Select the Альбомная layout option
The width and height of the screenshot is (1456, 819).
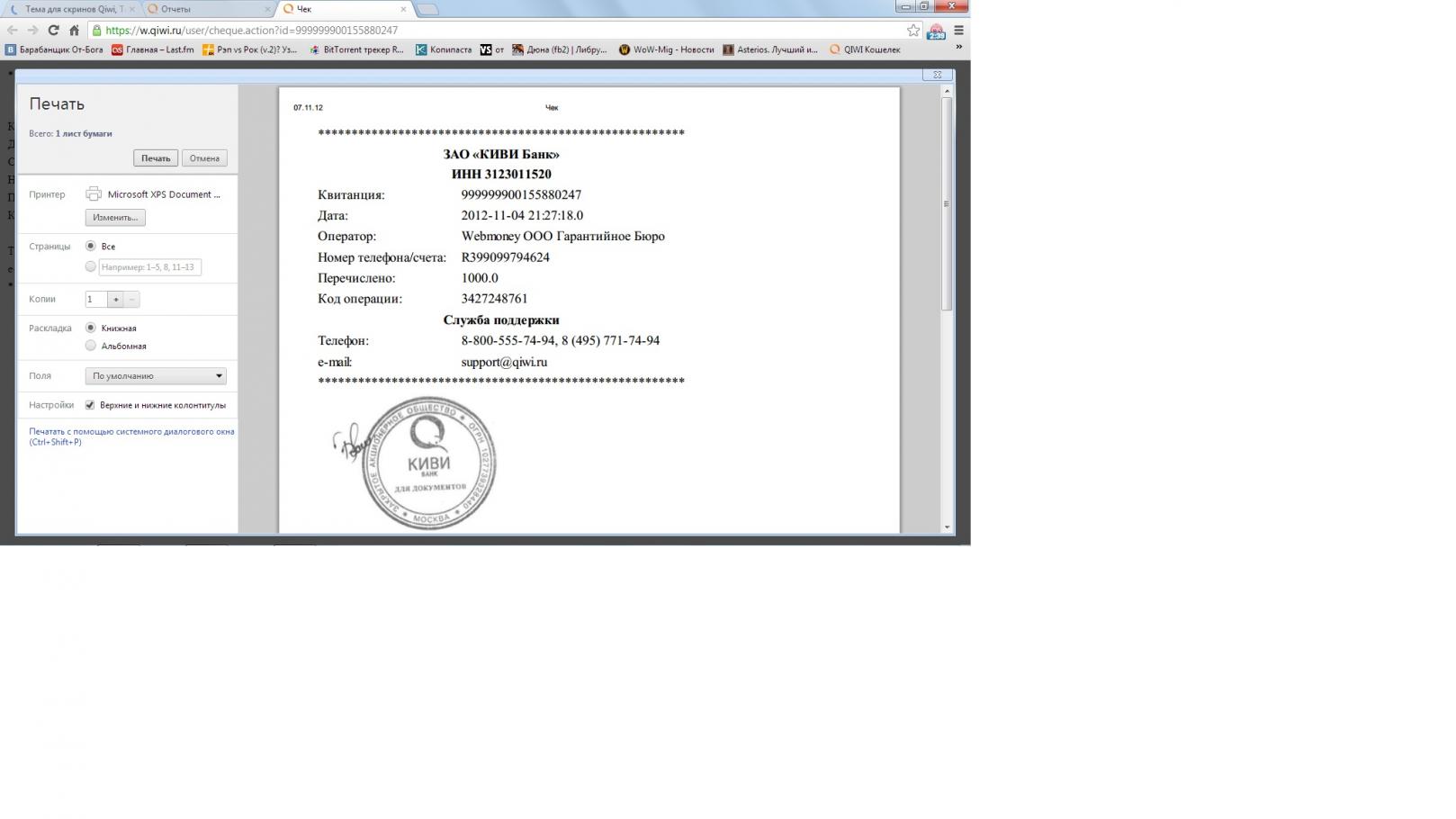point(90,346)
